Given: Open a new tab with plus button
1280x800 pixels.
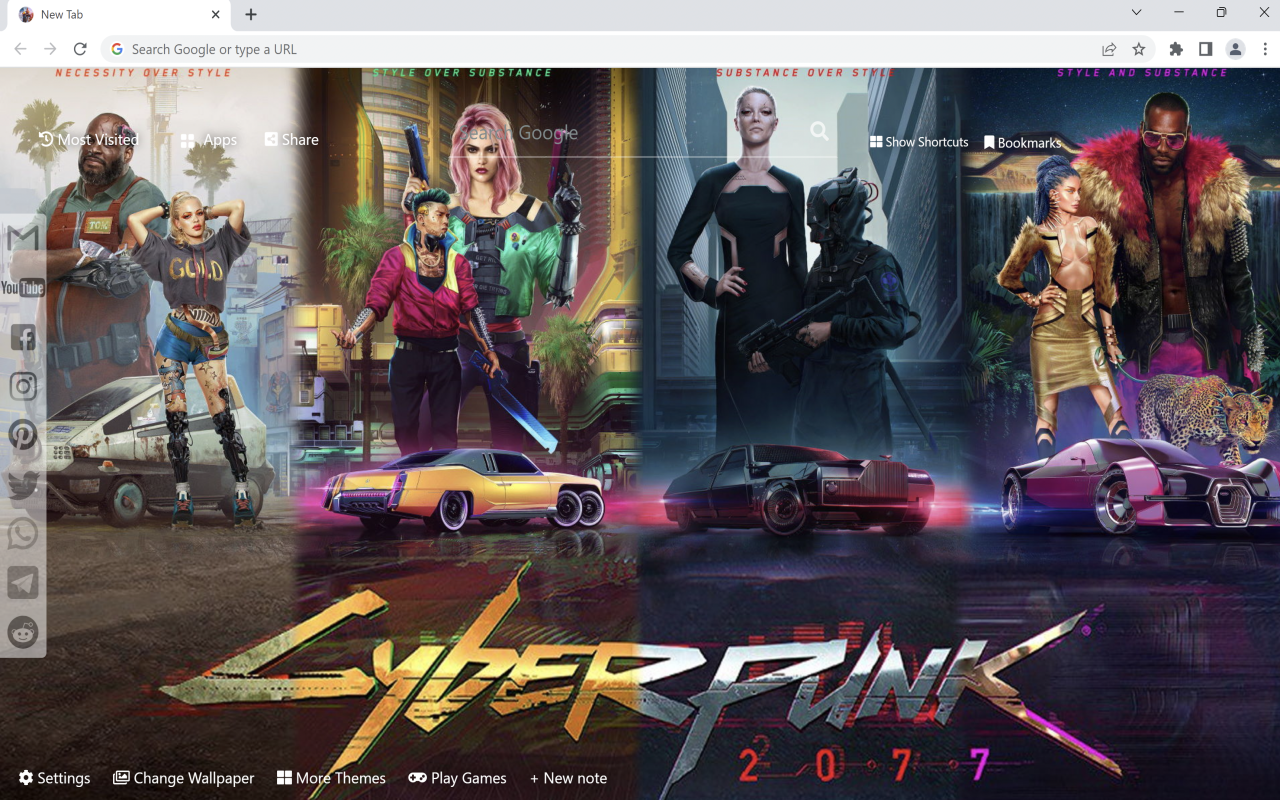Looking at the screenshot, I should 251,15.
